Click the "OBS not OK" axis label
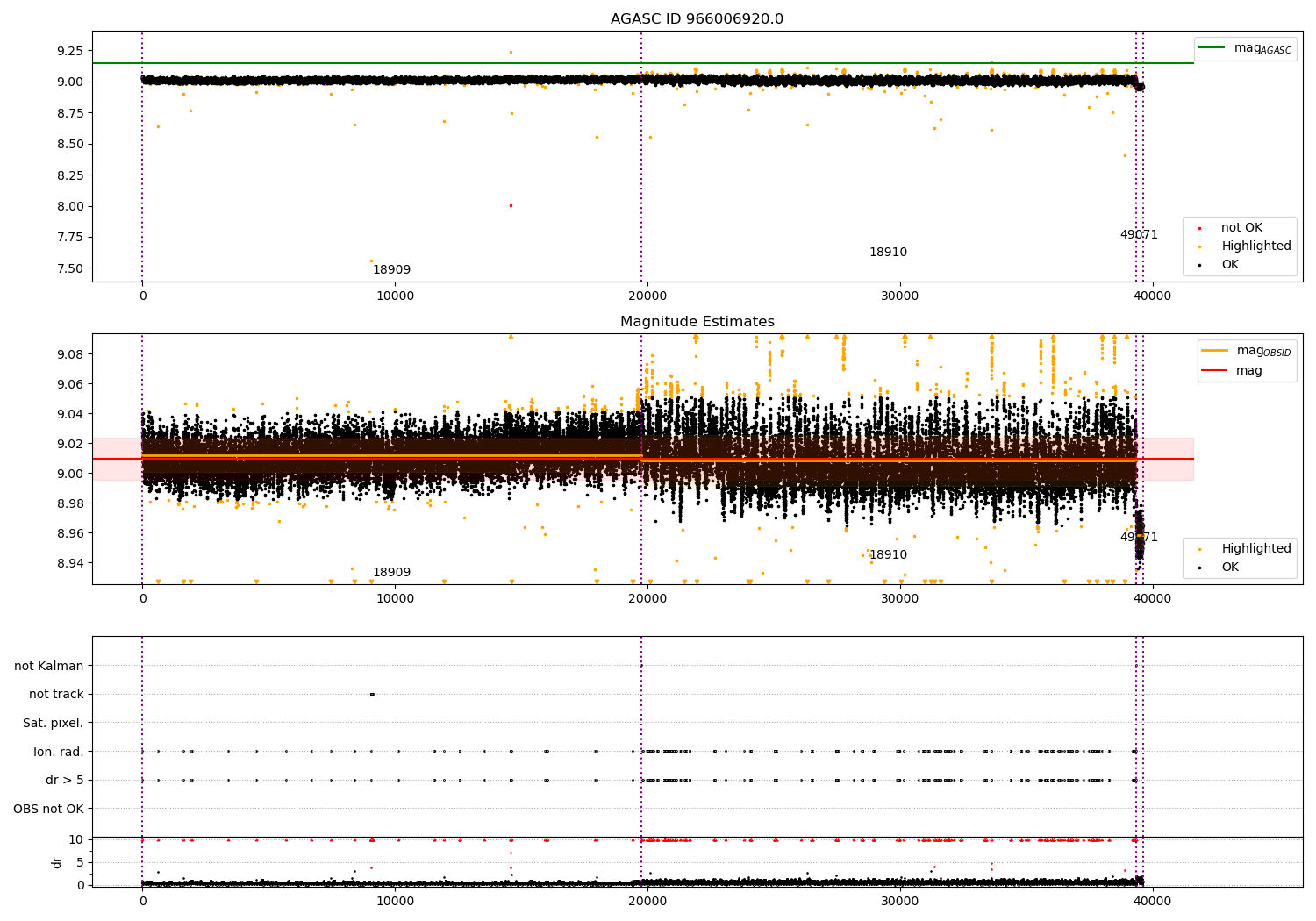This screenshot has height=921, width=1316. (49, 809)
